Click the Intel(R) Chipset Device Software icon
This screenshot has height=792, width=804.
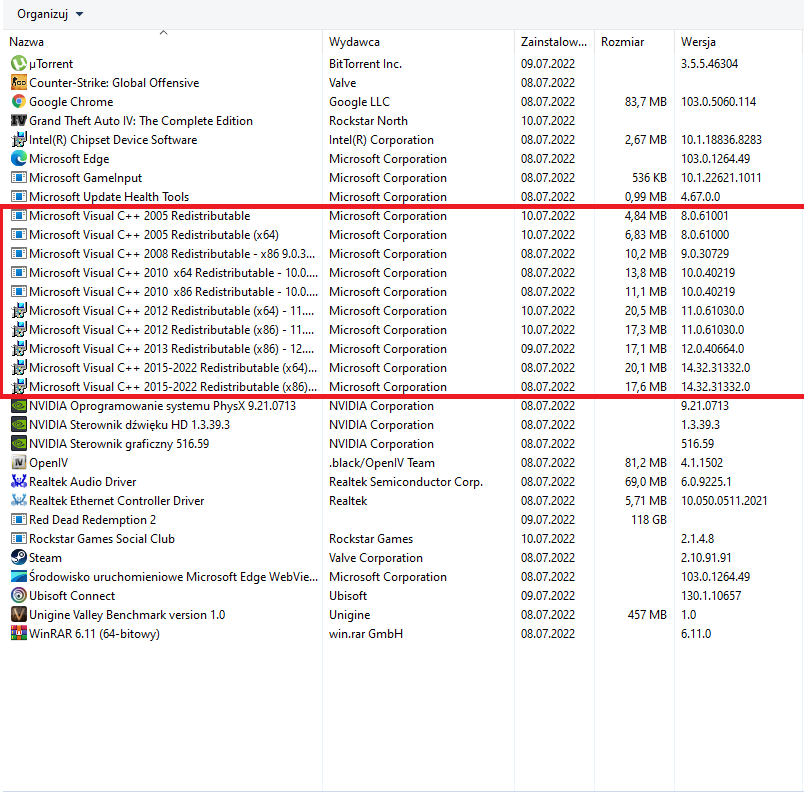coord(19,139)
